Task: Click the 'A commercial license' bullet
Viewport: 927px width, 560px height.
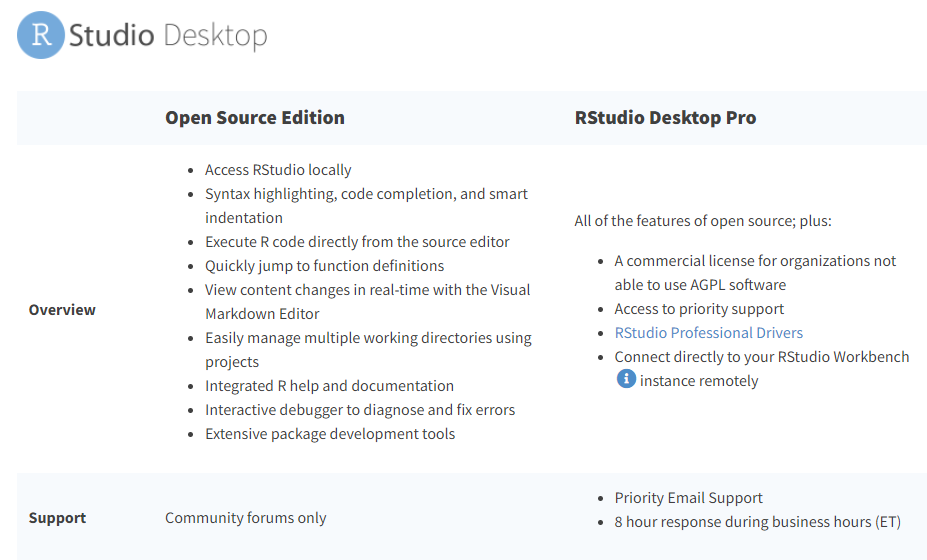Action: pyautogui.click(x=755, y=261)
